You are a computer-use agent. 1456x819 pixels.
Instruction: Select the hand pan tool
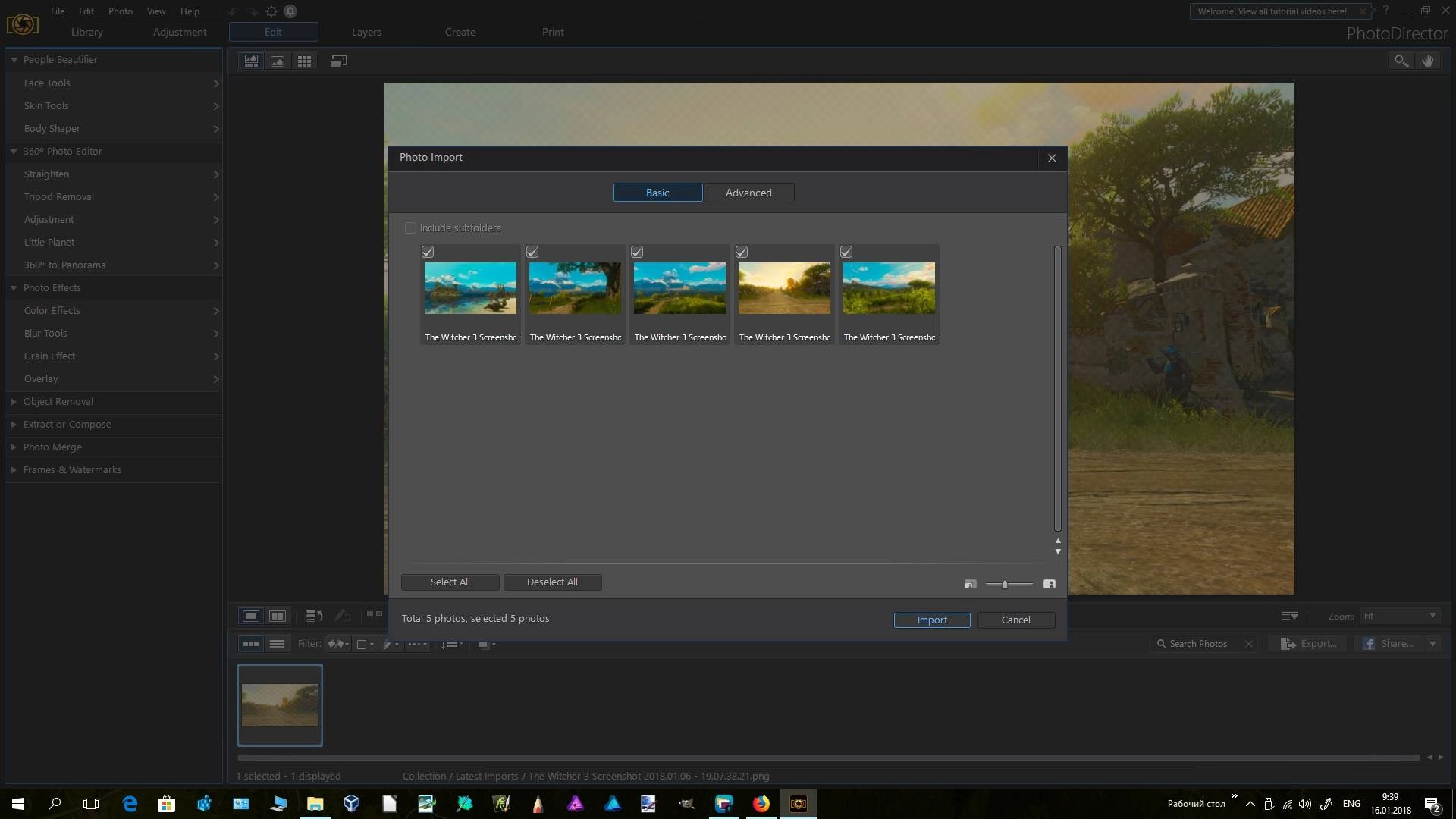(1428, 61)
